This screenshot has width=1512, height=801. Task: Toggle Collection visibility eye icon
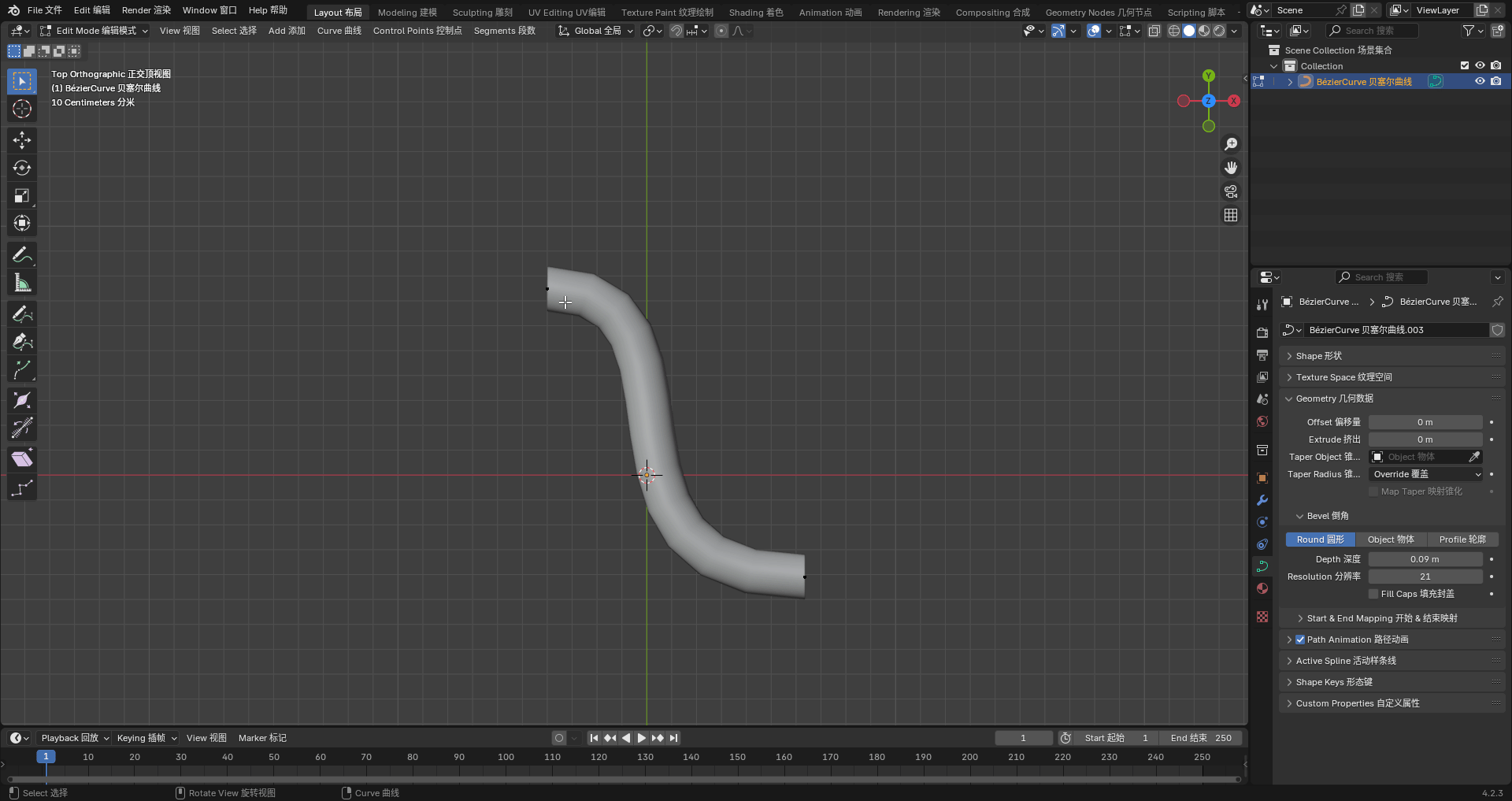tap(1480, 65)
